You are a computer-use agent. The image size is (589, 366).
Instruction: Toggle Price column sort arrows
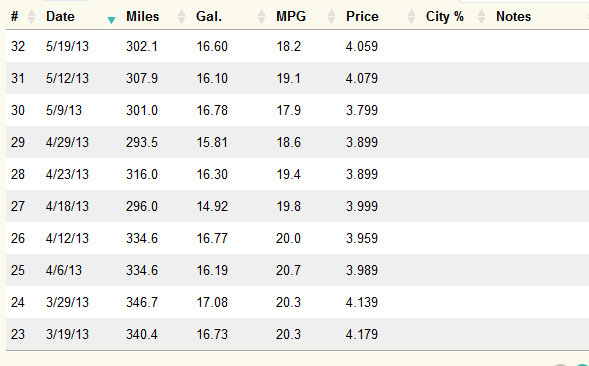click(x=411, y=17)
